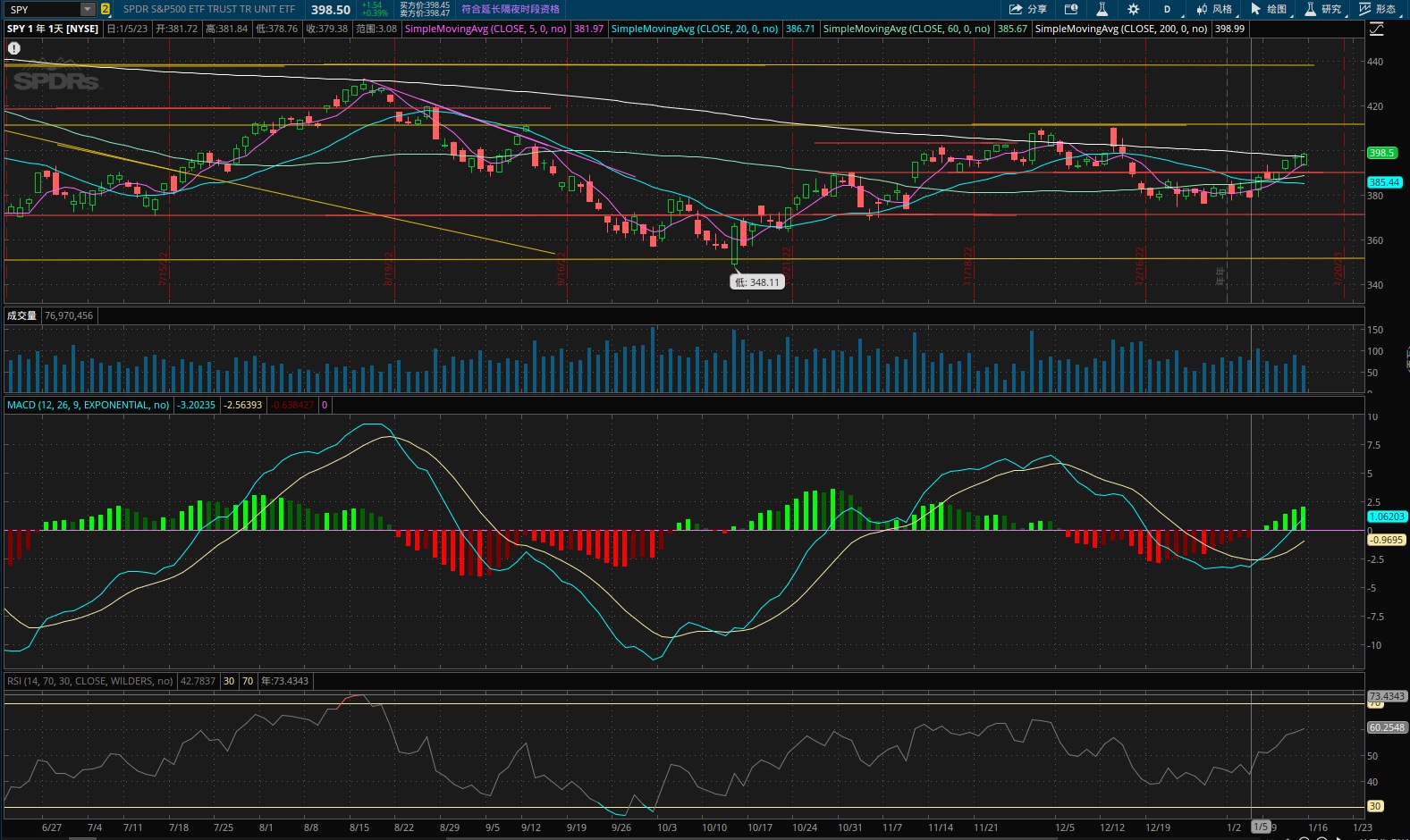Click the flask icon in the 研究 button
The height and width of the screenshot is (840, 1410).
point(1311,9)
